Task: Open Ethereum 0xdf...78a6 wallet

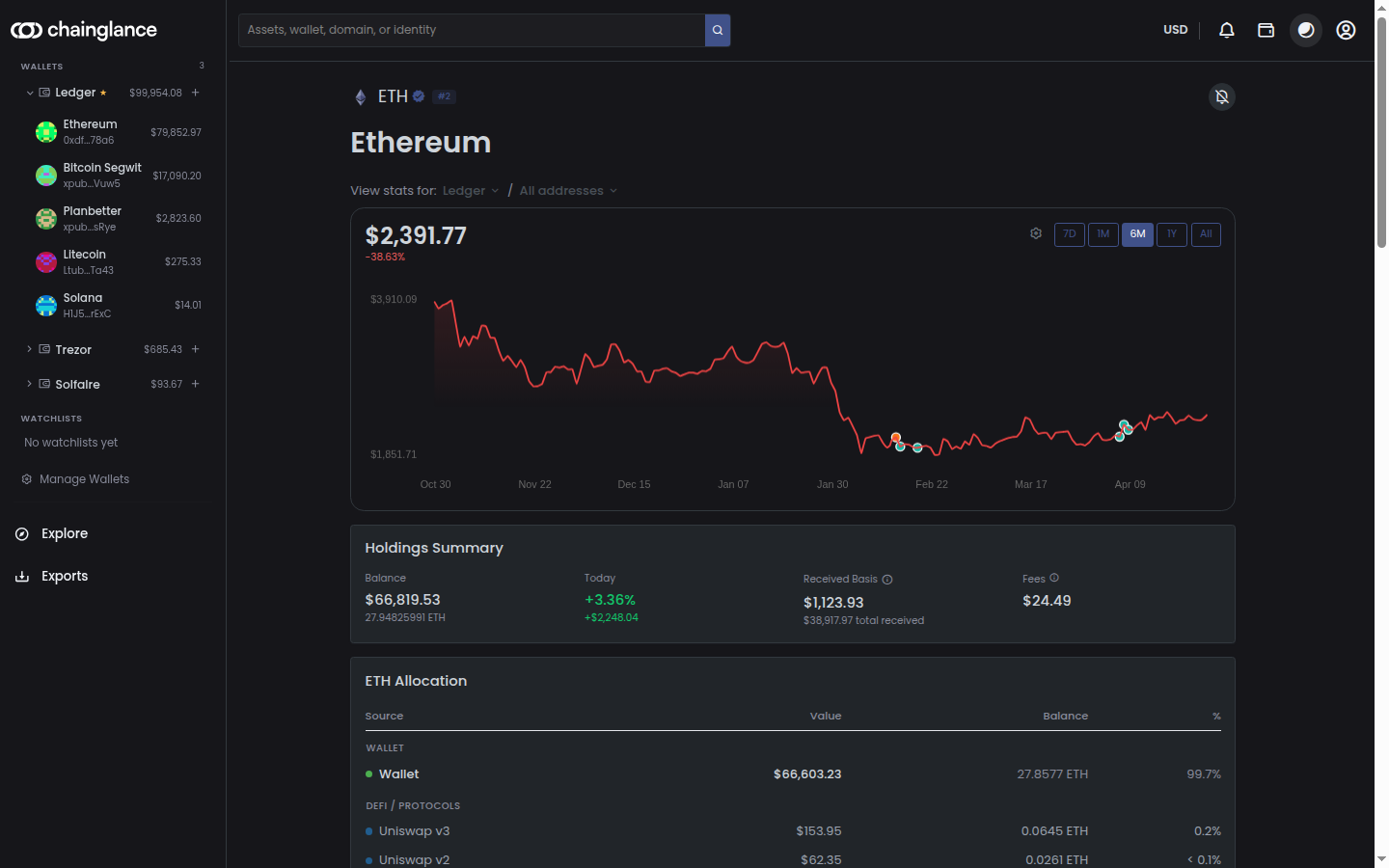Action: (x=118, y=132)
